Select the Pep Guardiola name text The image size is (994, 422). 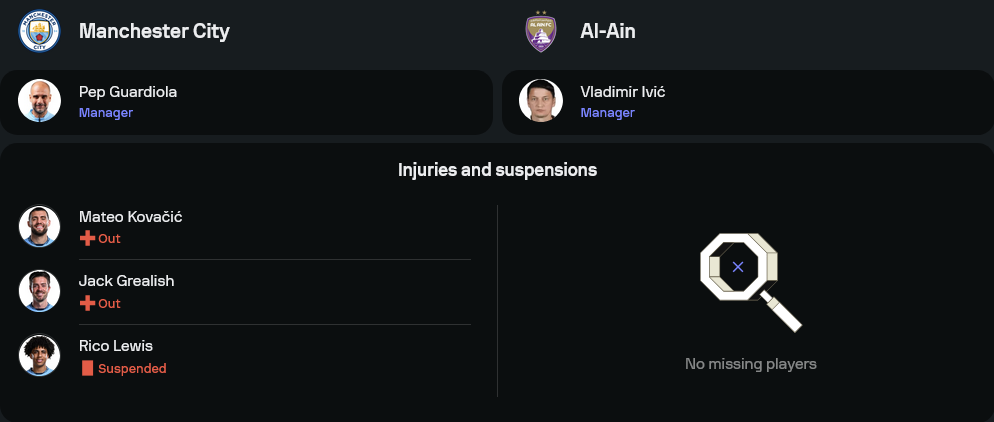(128, 92)
